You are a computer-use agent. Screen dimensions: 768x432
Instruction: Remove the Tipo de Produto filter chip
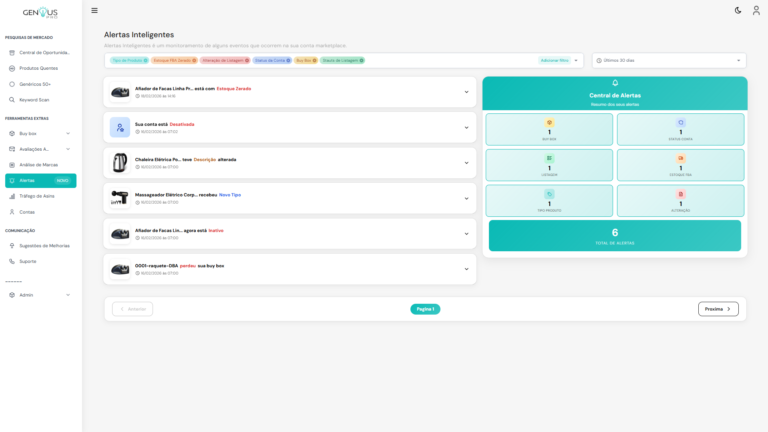pos(145,60)
